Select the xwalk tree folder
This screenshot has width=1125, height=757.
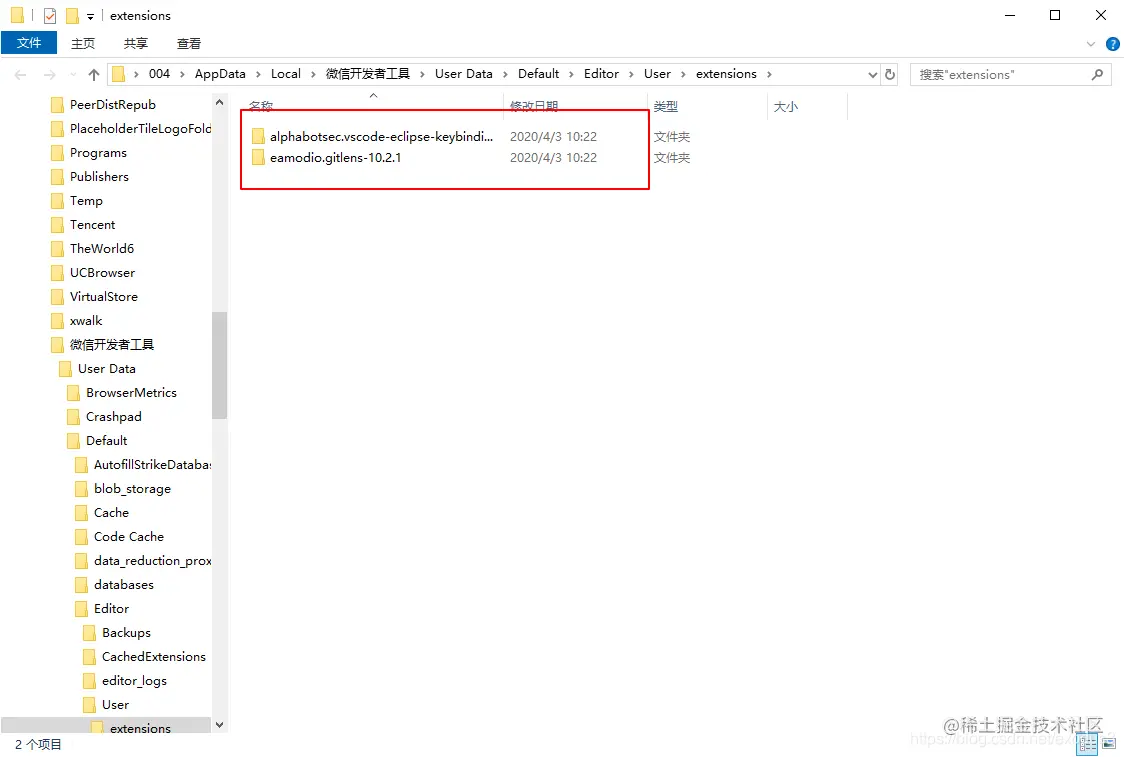click(86, 321)
